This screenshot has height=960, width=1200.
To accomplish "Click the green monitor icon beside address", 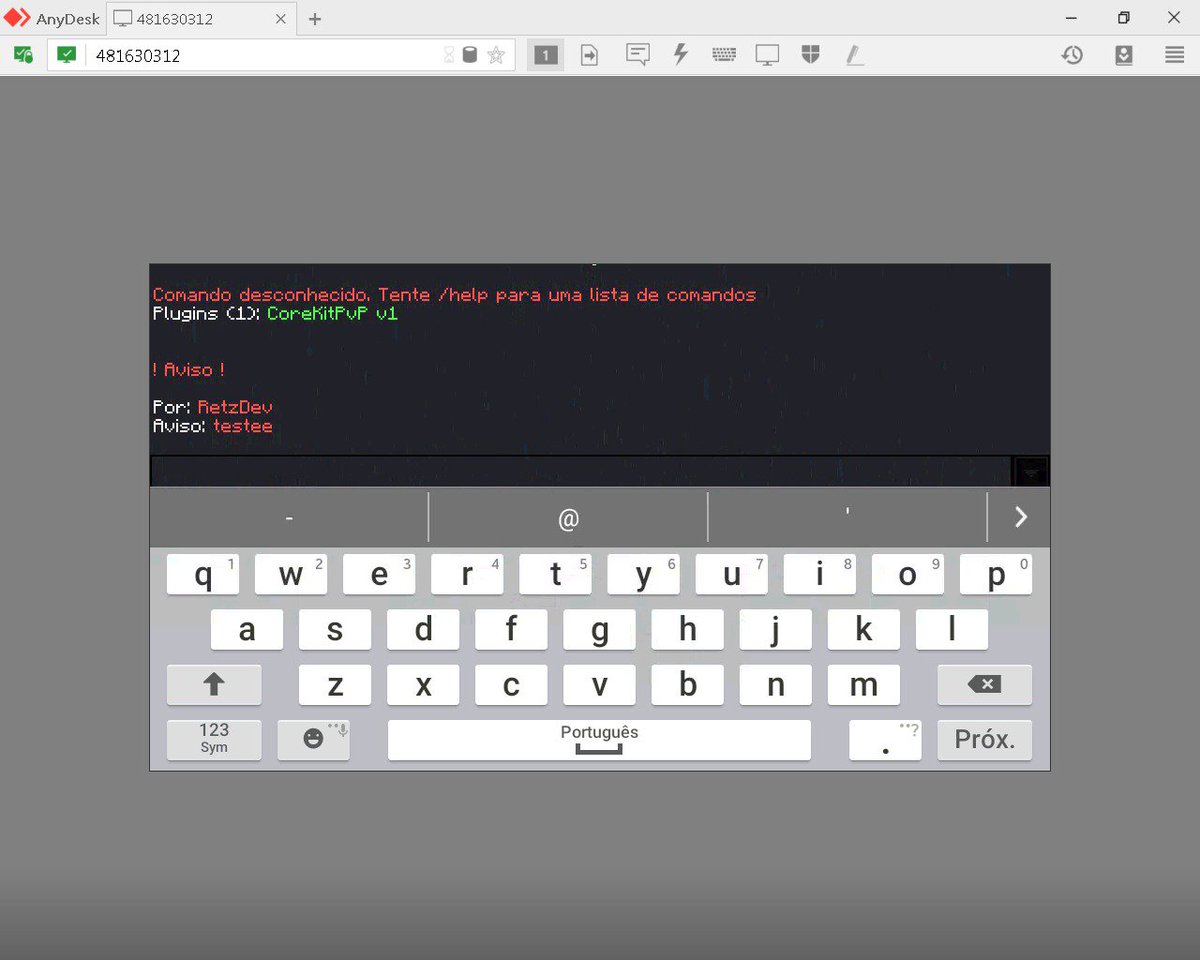I will pyautogui.click(x=66, y=55).
